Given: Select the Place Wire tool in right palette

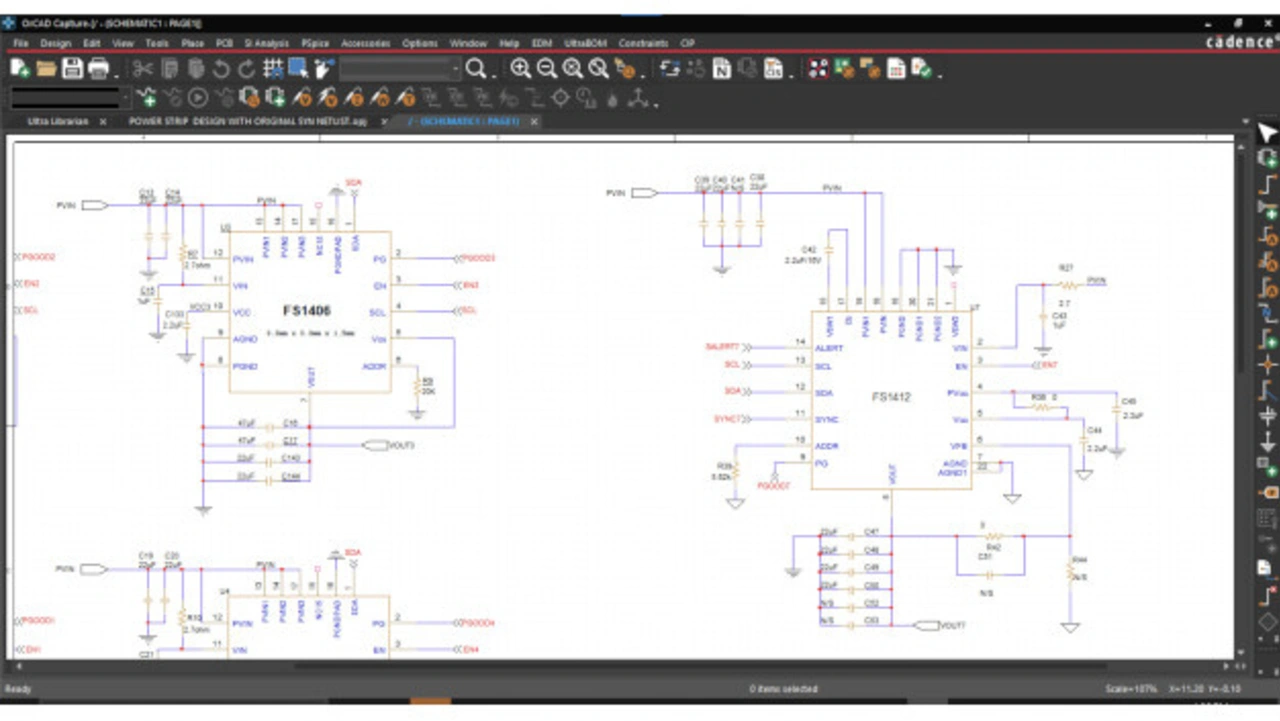Looking at the screenshot, I should pos(1267,184).
